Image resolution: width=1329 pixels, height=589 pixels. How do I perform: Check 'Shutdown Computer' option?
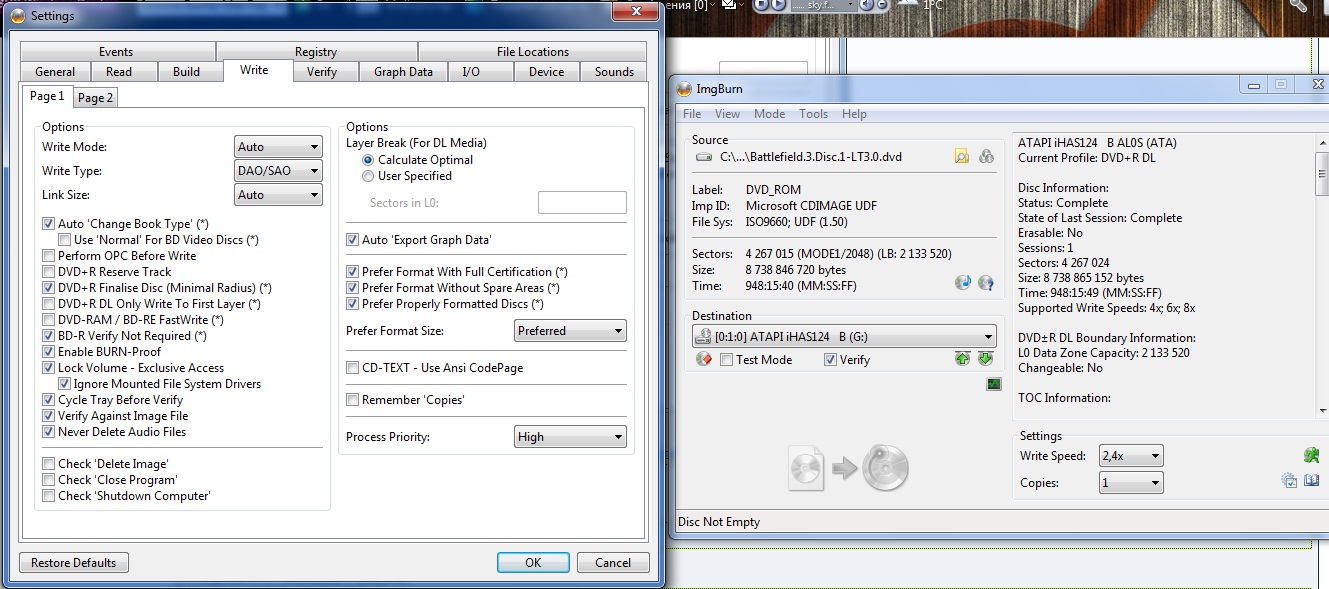click(x=49, y=496)
